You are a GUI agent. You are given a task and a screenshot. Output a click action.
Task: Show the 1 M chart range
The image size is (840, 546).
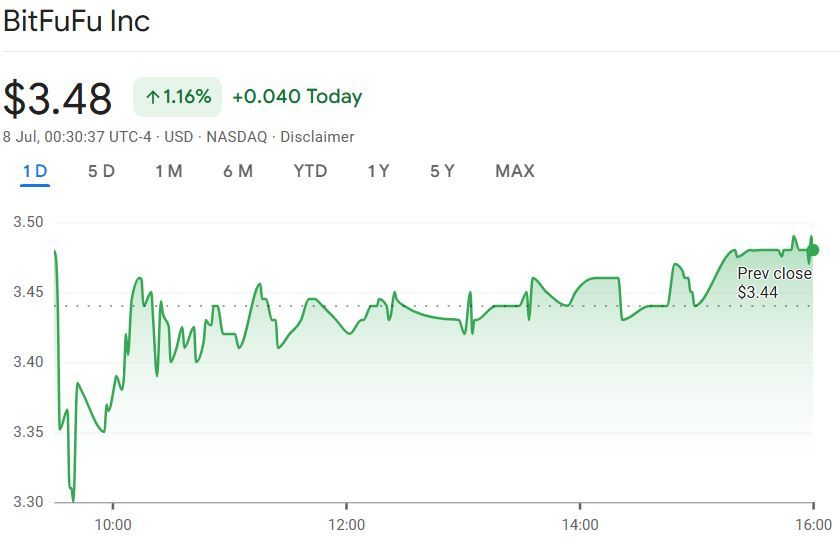pyautogui.click(x=168, y=171)
